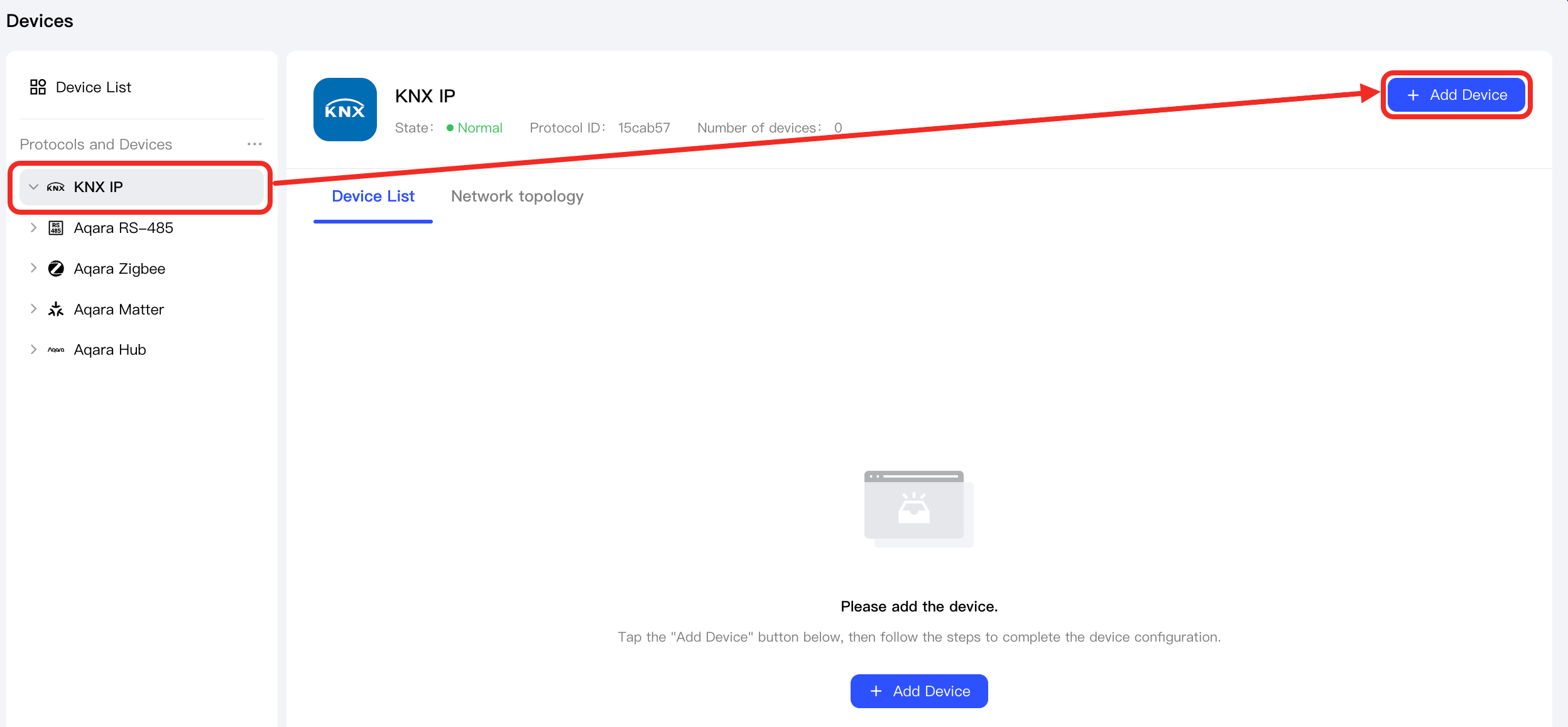Select Aqara RS-485 in the sidebar

[124, 228]
